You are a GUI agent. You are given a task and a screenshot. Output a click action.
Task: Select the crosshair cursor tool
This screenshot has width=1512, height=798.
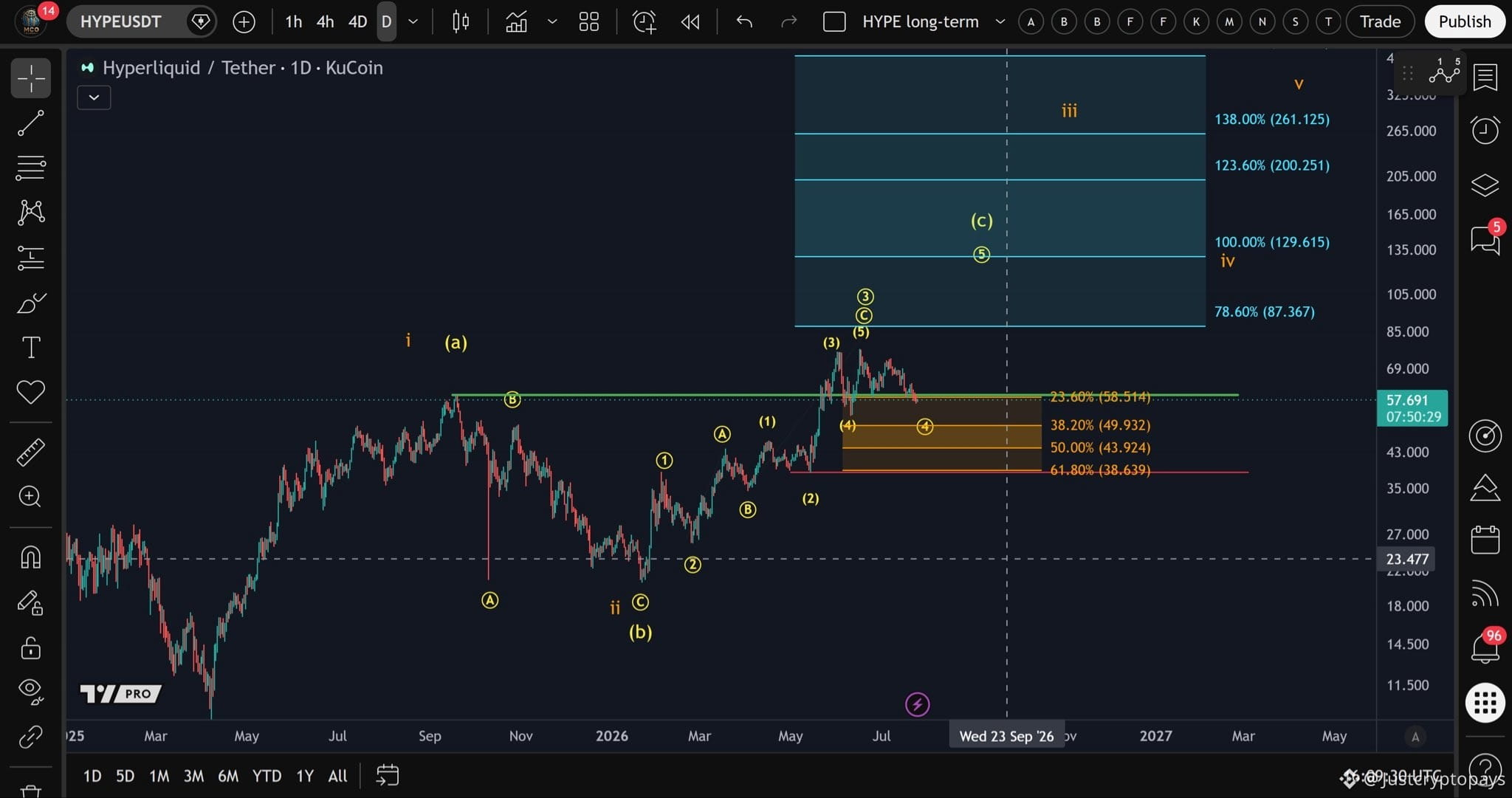pyautogui.click(x=31, y=78)
